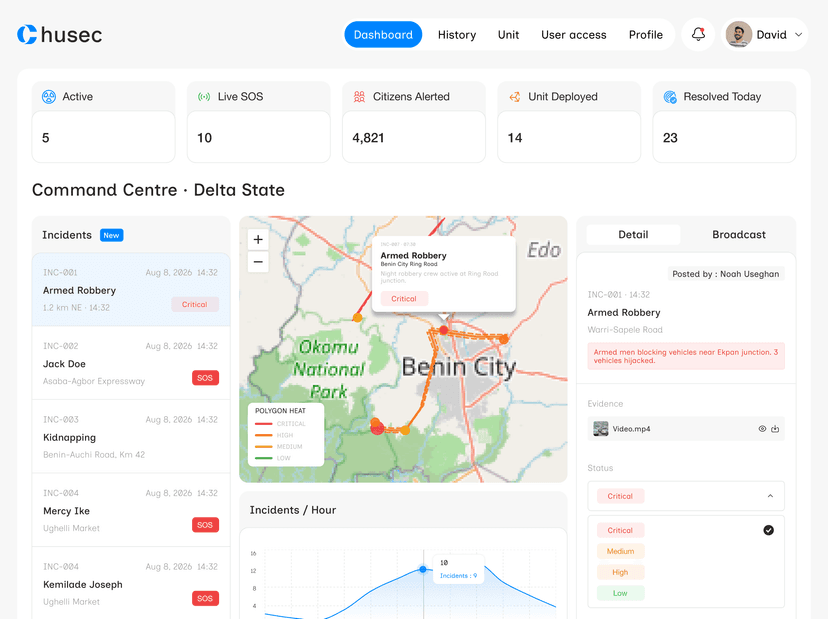Image resolution: width=828 pixels, height=619 pixels.
Task: Switch to the Broadcast tab
Action: 739,235
